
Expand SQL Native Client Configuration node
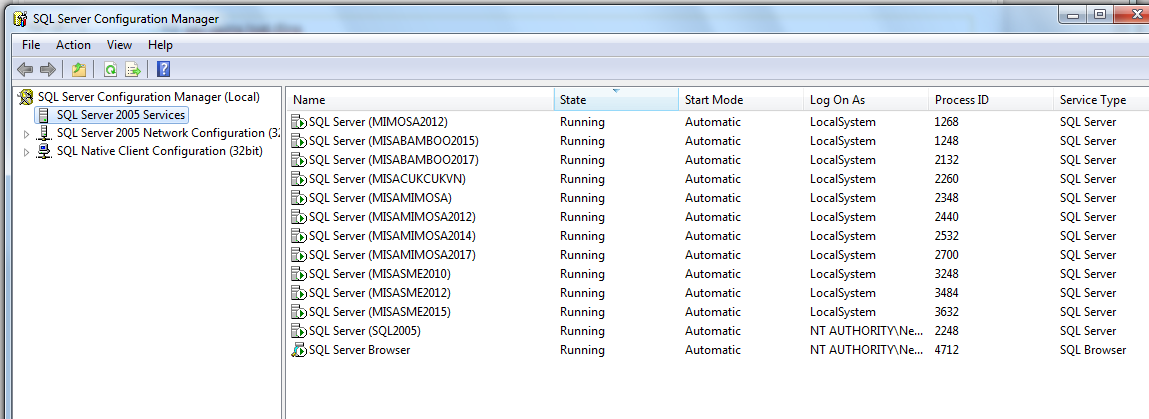click(x=27, y=152)
